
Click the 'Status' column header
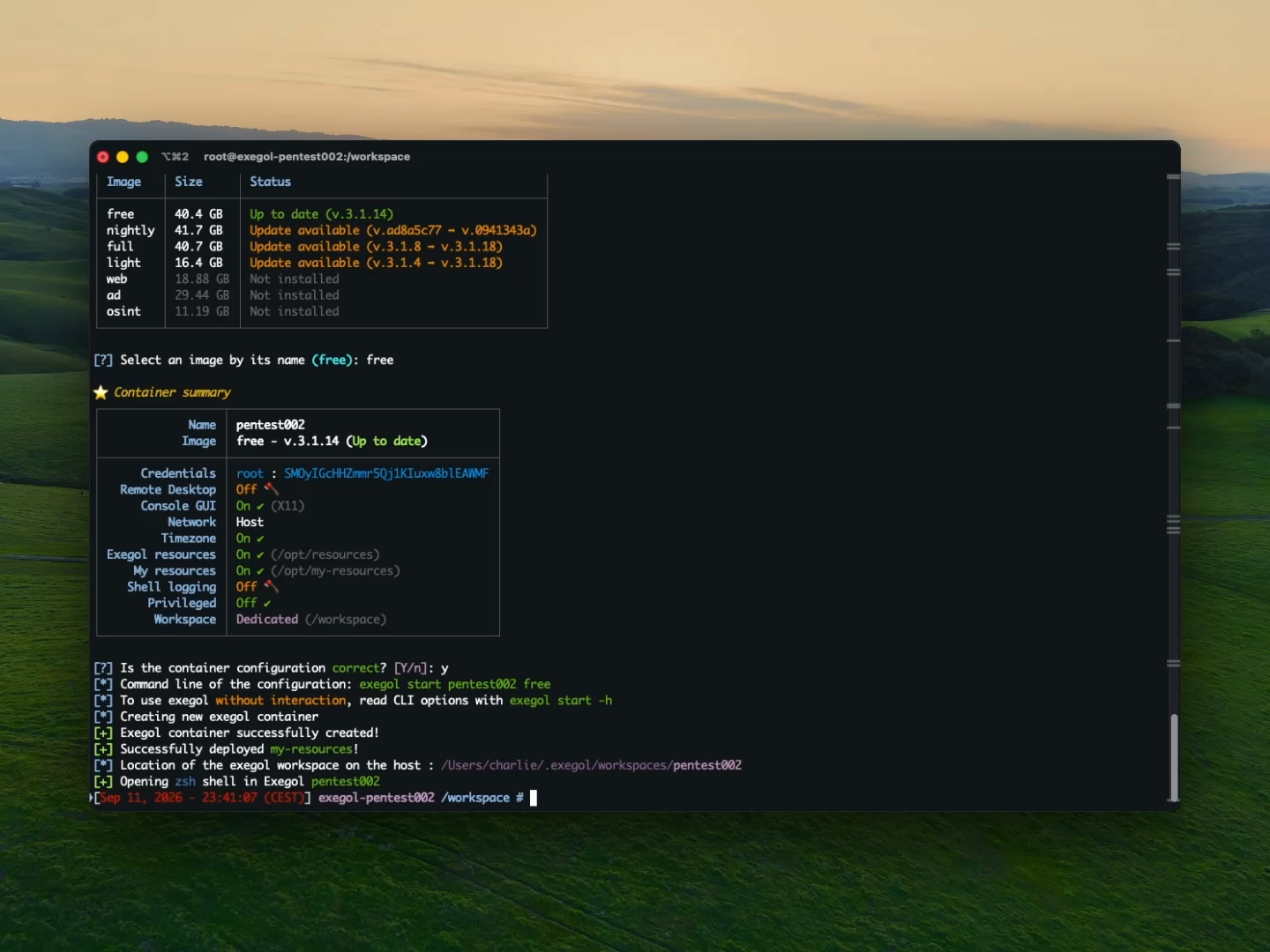pos(270,182)
